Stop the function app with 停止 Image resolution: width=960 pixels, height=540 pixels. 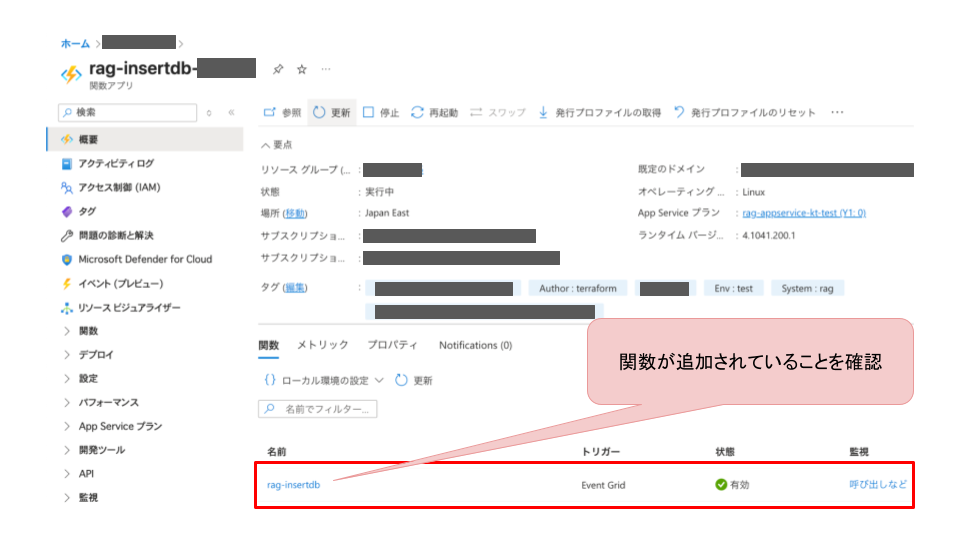click(x=381, y=113)
